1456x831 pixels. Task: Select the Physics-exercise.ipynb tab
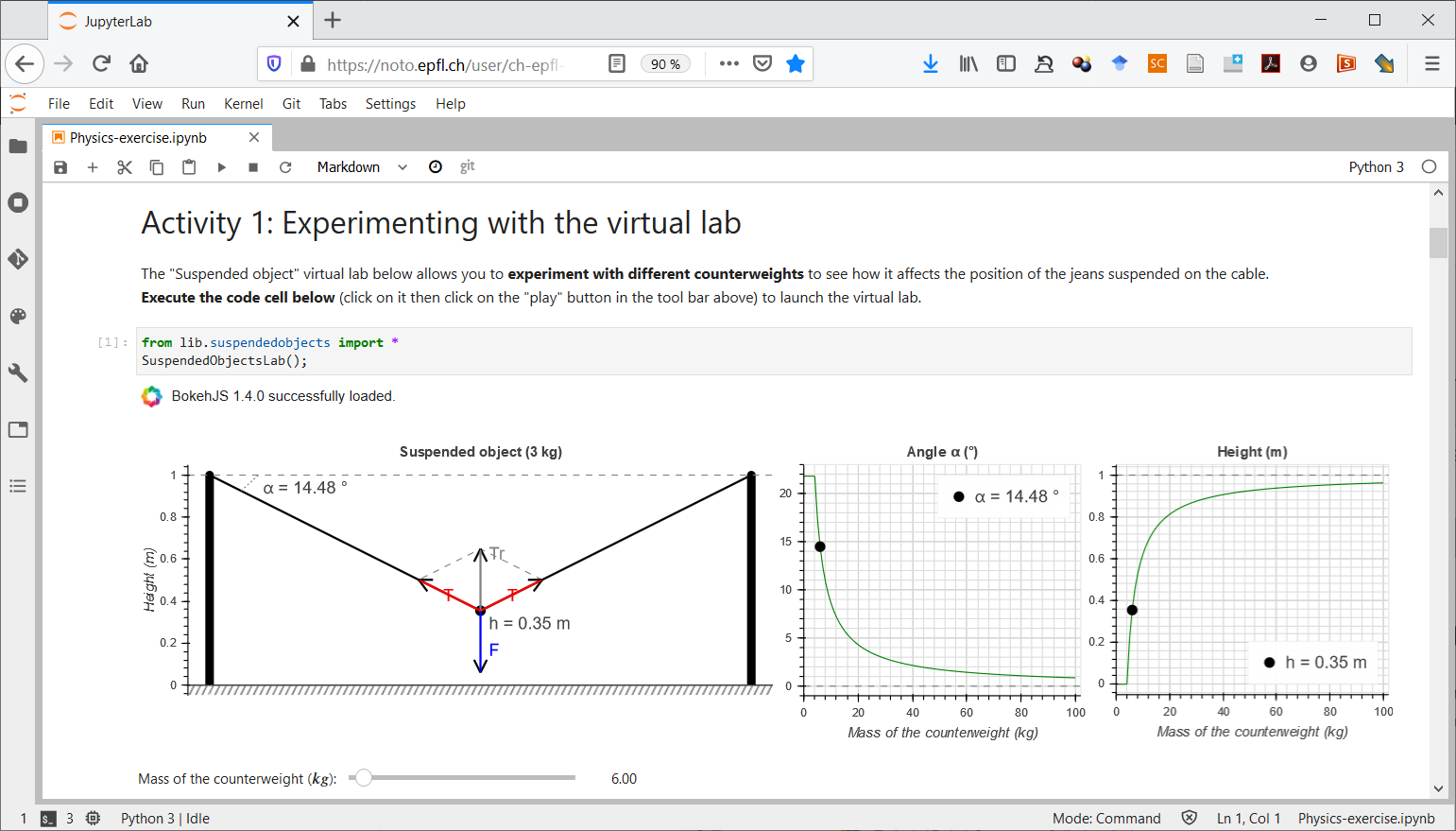(138, 138)
